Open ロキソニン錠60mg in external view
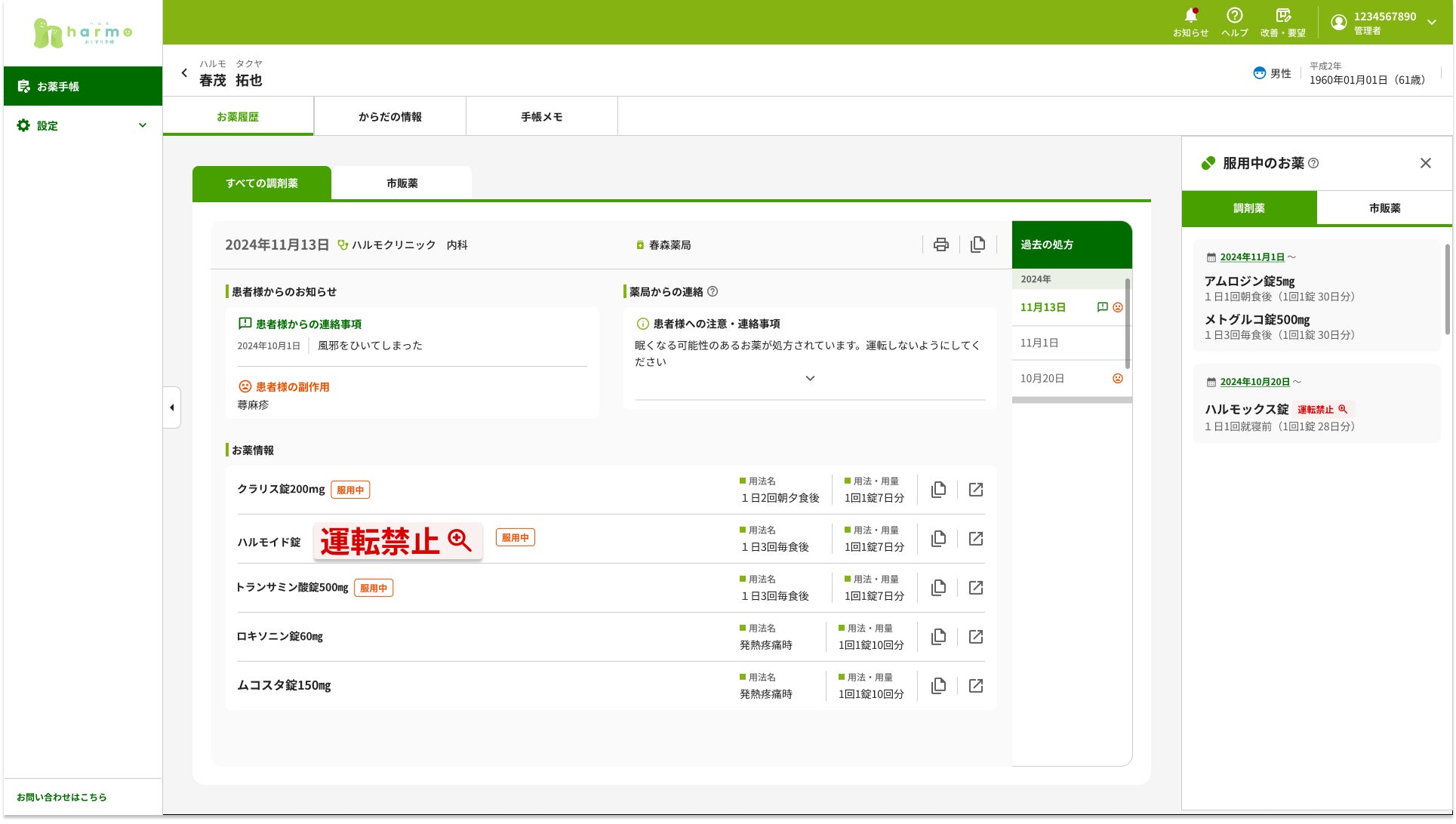Image resolution: width=1456 pixels, height=824 pixels. (x=975, y=637)
